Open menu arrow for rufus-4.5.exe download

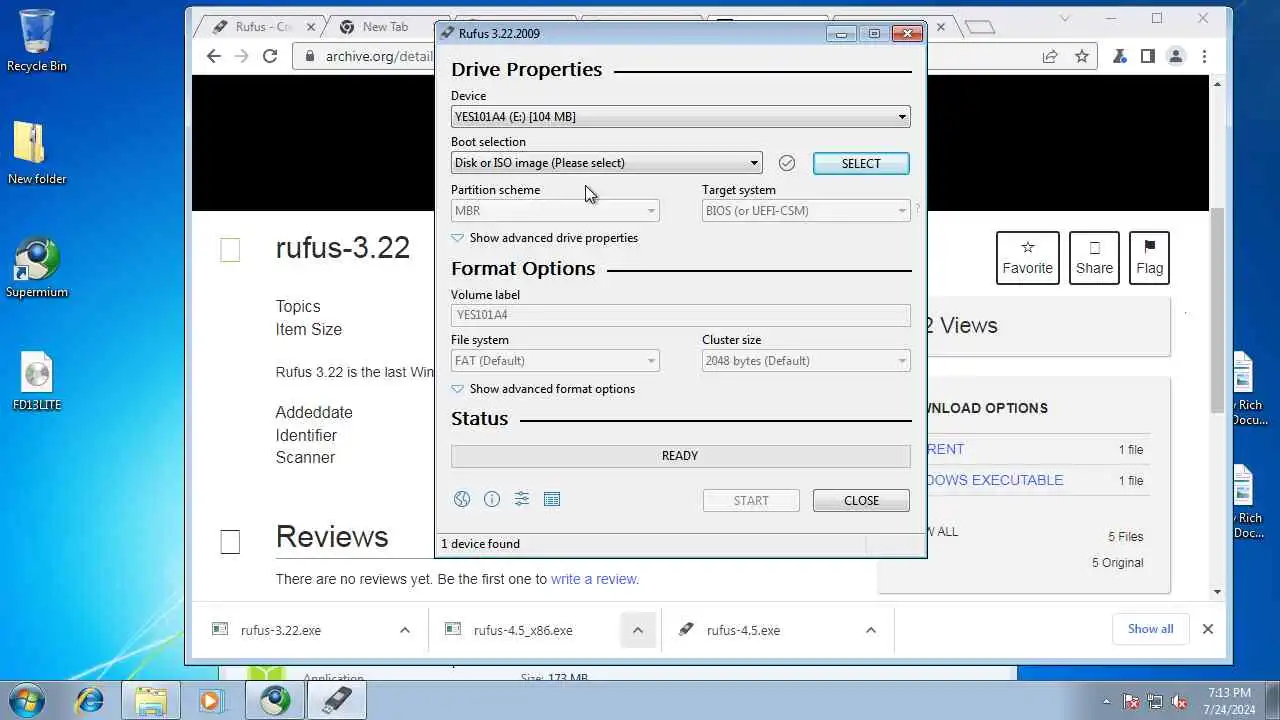[870, 630]
